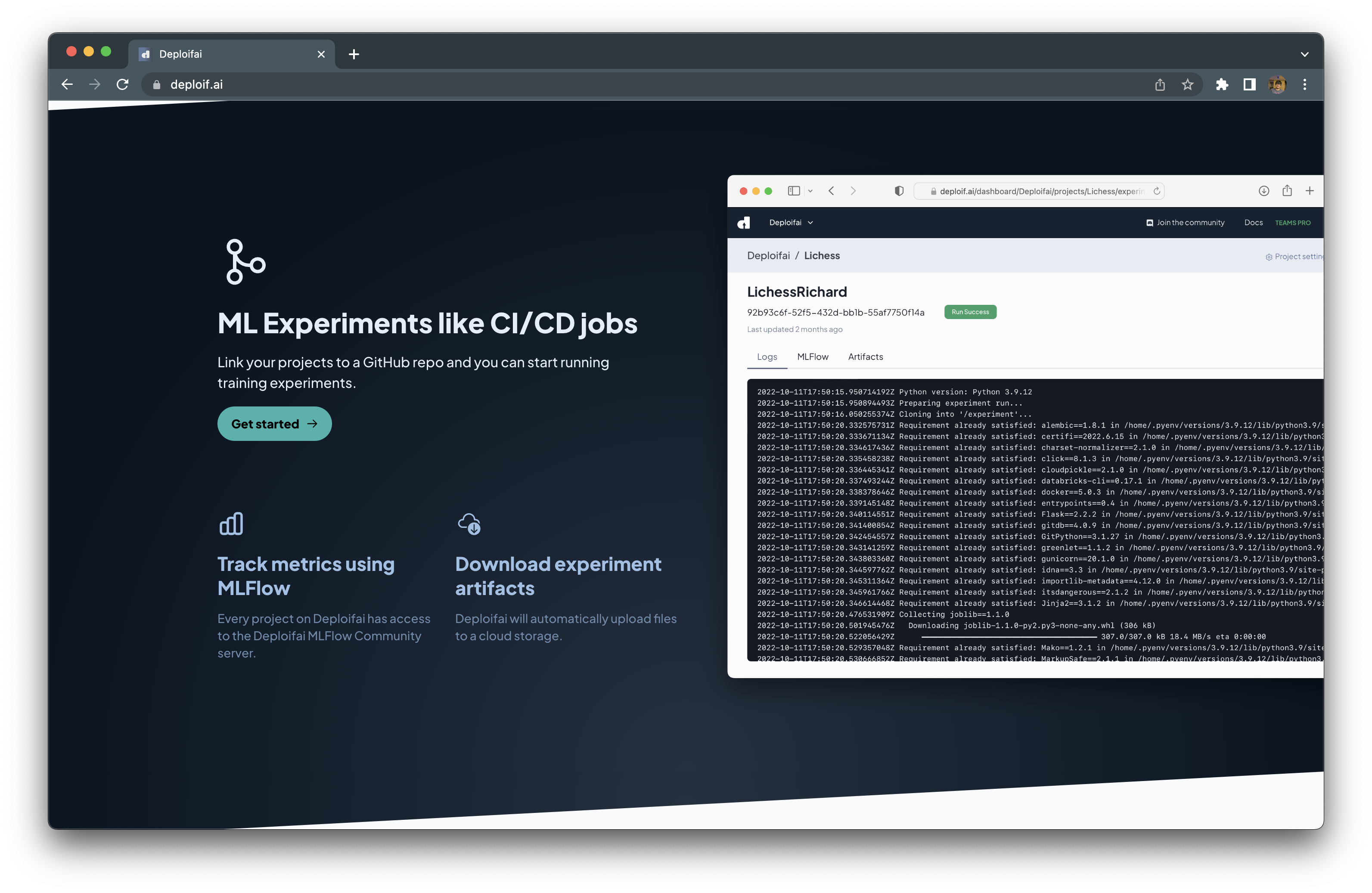
Task: Click the Run Success status badge
Action: click(x=970, y=312)
